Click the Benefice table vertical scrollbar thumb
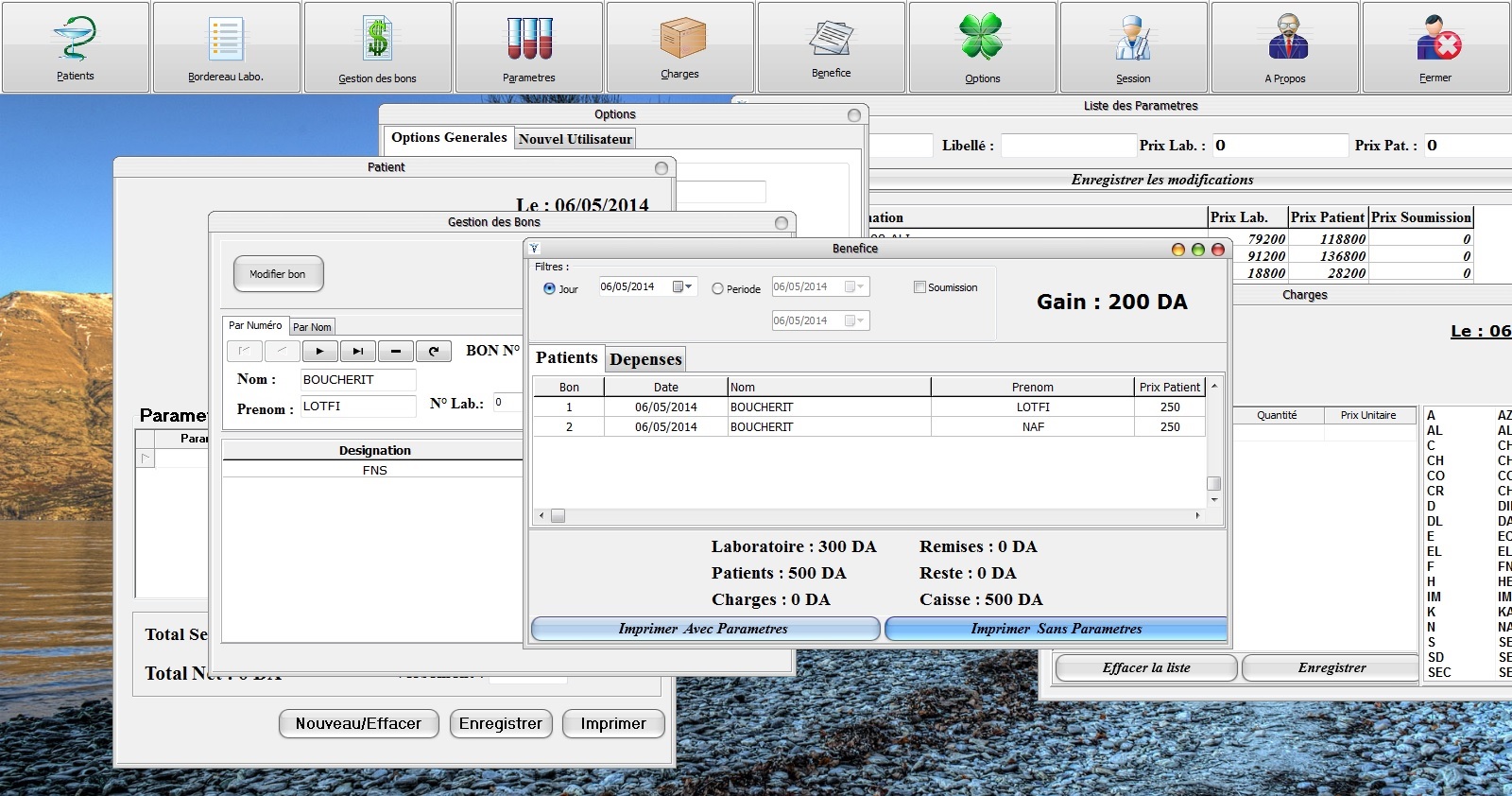This screenshot has width=1512, height=796. coord(1214,483)
